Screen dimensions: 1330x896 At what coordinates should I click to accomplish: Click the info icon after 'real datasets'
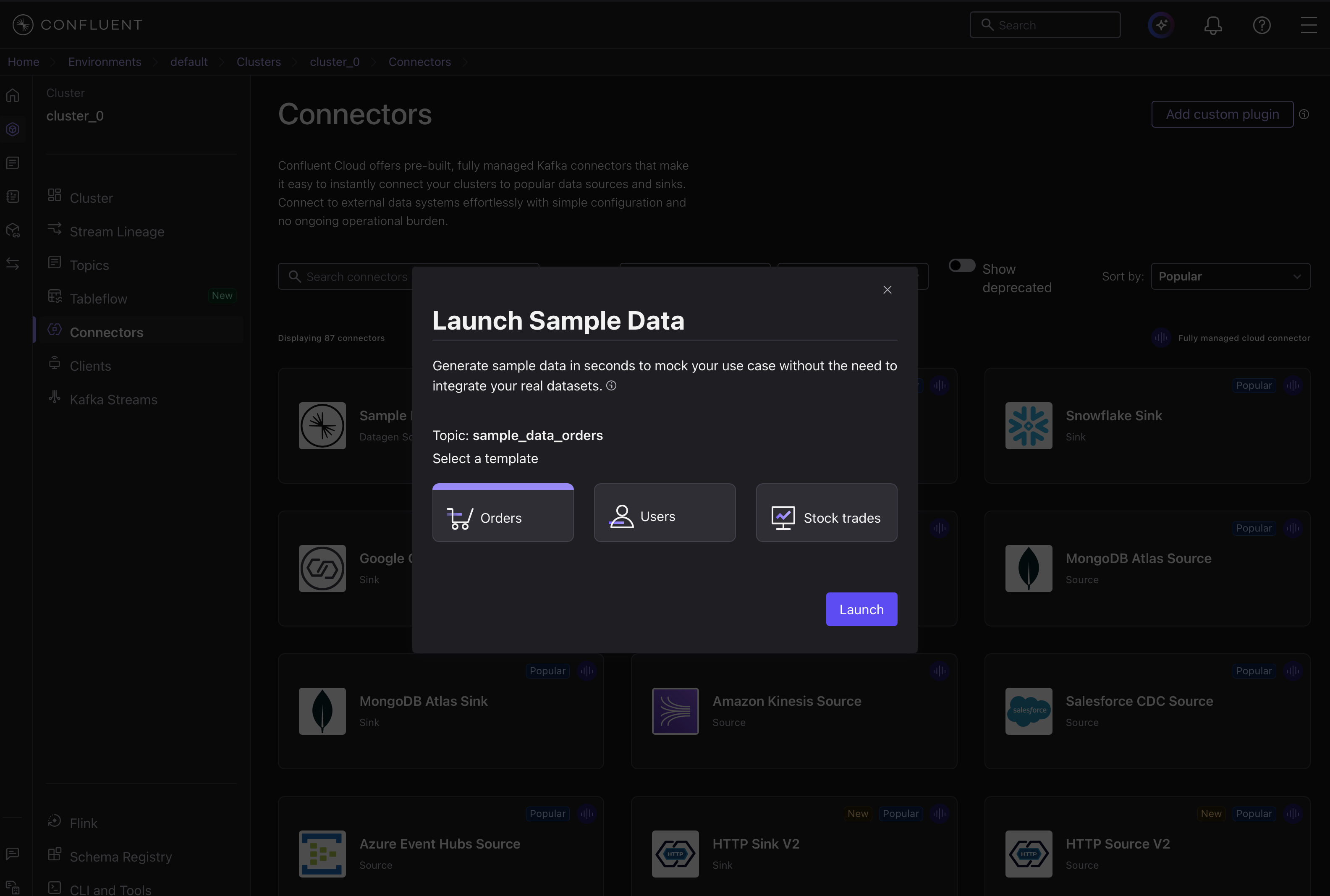point(611,386)
